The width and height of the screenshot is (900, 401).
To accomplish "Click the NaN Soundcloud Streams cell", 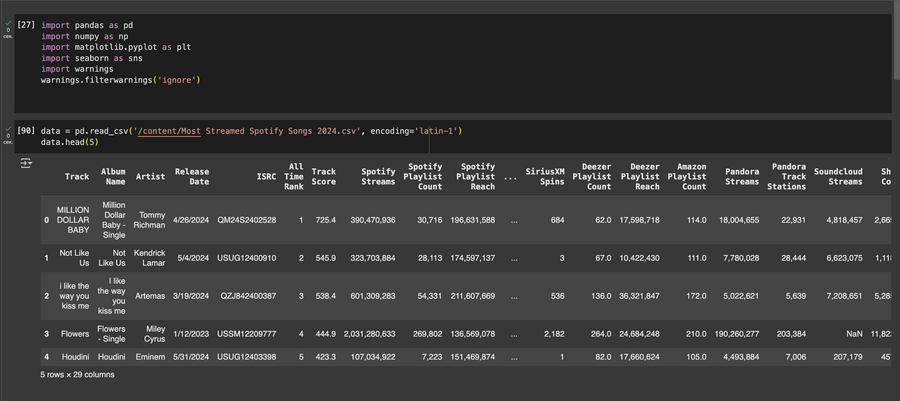I will click(855, 333).
